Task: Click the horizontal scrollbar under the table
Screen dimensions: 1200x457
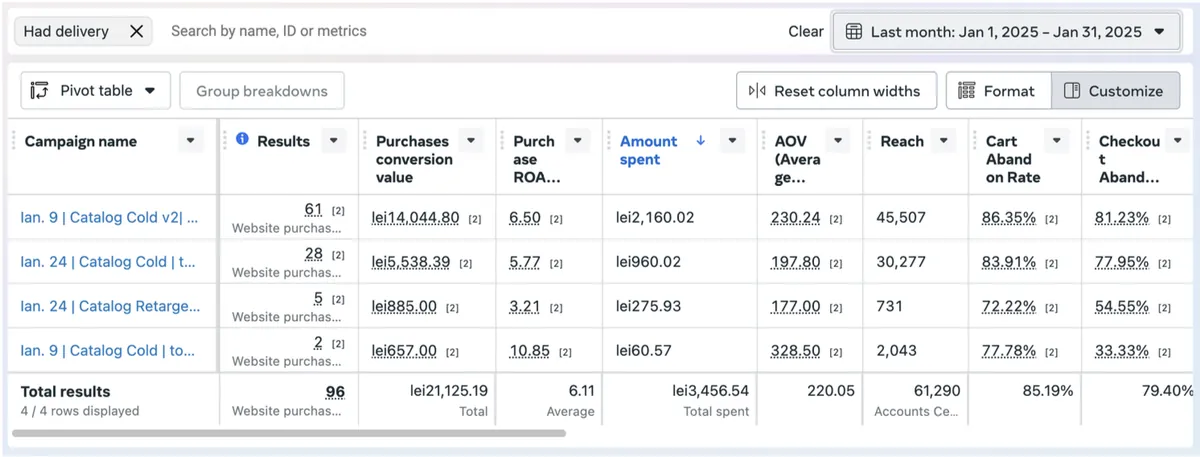Action: click(289, 433)
